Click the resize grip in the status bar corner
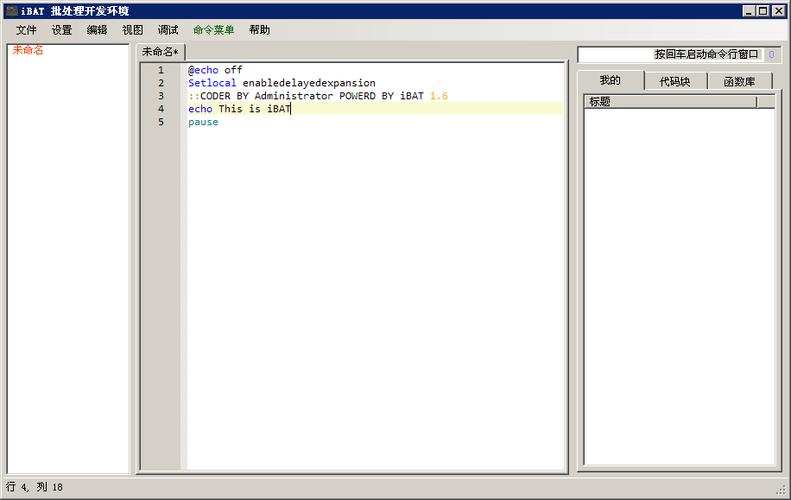 click(782, 490)
